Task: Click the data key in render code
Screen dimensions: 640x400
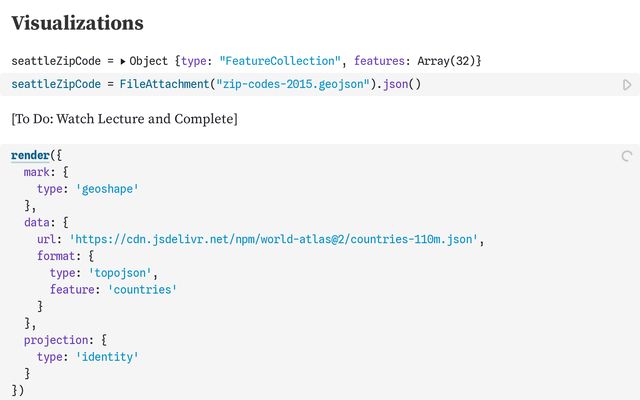Action: coord(39,222)
